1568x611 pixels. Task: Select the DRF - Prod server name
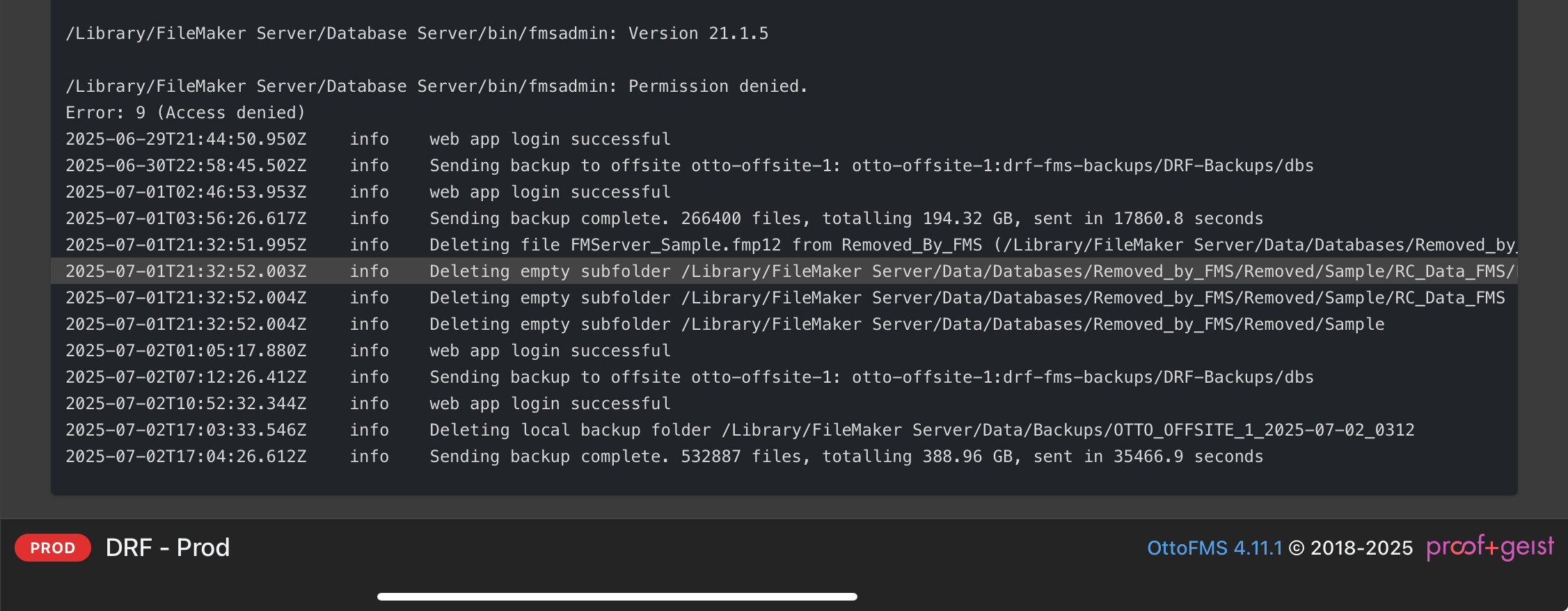[168, 548]
